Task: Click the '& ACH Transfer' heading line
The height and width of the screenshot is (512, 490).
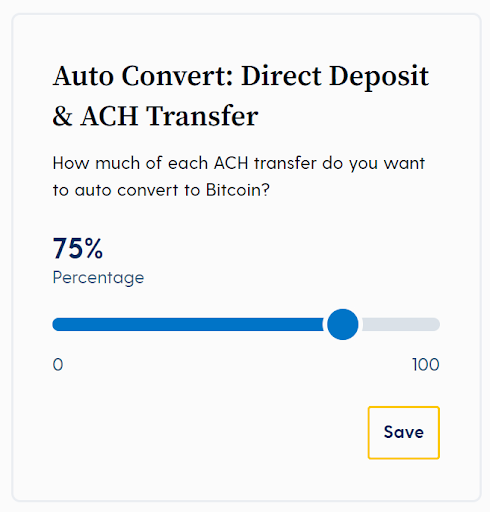Action: 155,116
